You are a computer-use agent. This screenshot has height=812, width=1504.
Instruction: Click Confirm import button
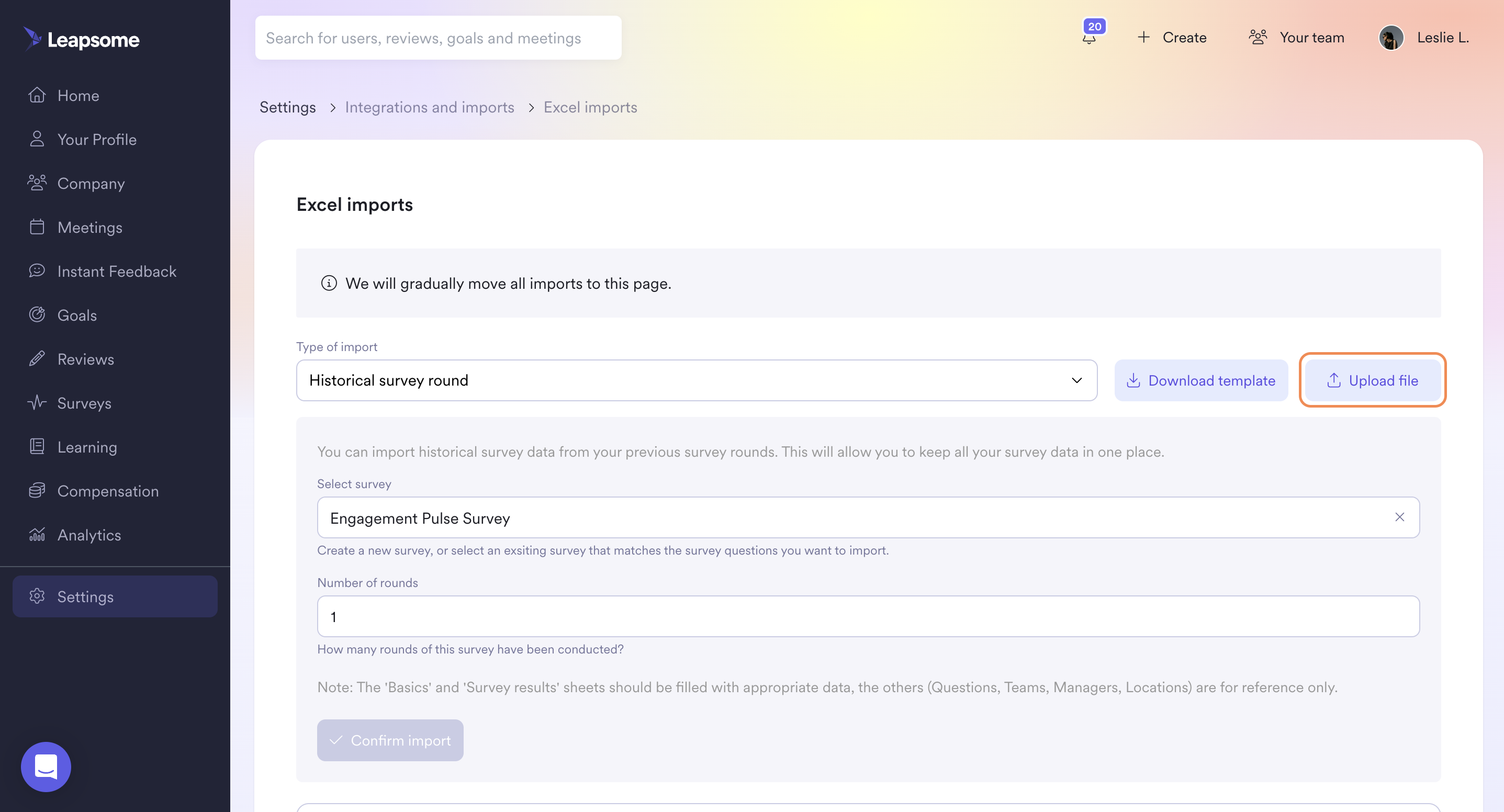(x=390, y=740)
